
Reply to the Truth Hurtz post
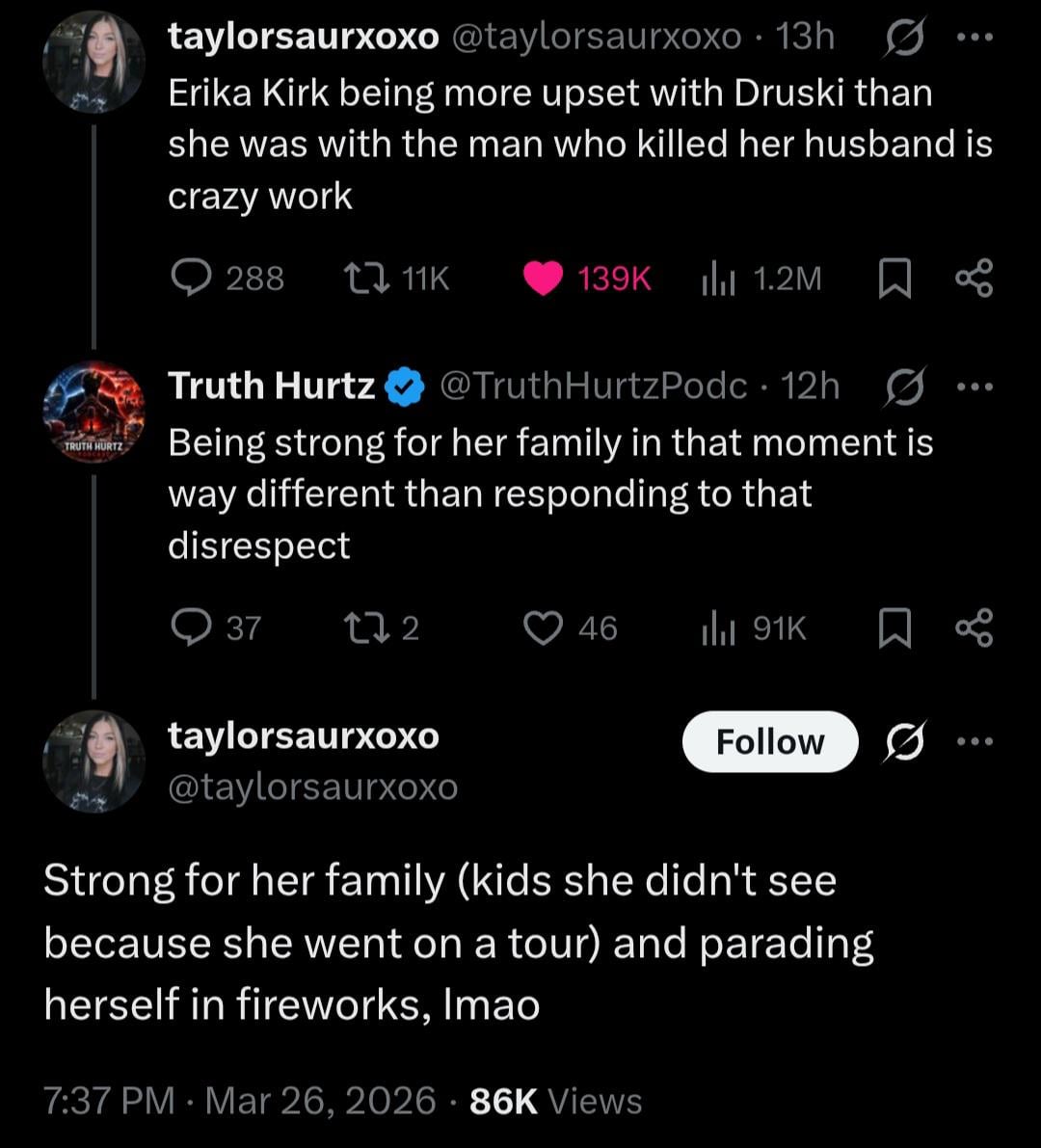(185, 628)
